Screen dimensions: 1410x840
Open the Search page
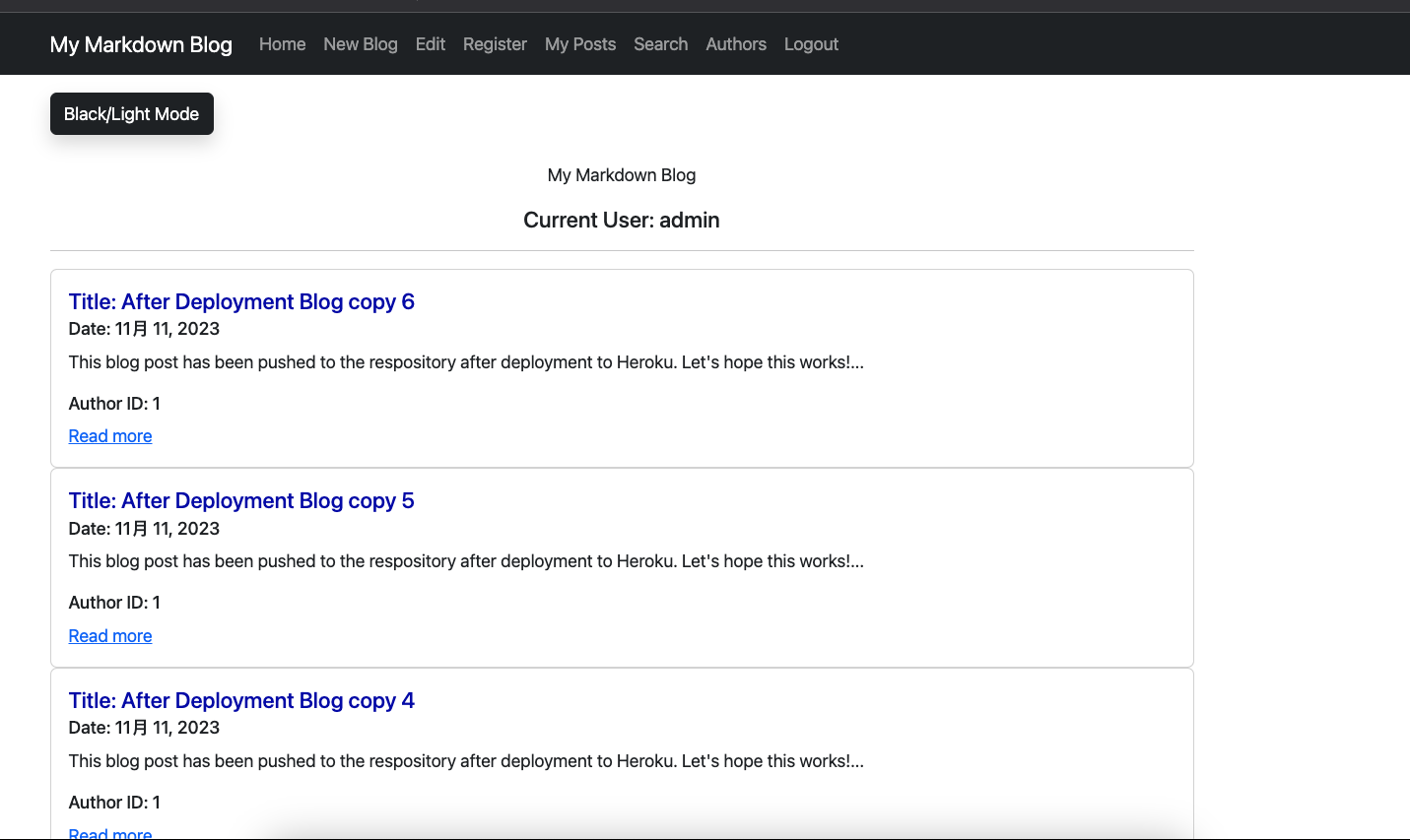click(x=661, y=44)
